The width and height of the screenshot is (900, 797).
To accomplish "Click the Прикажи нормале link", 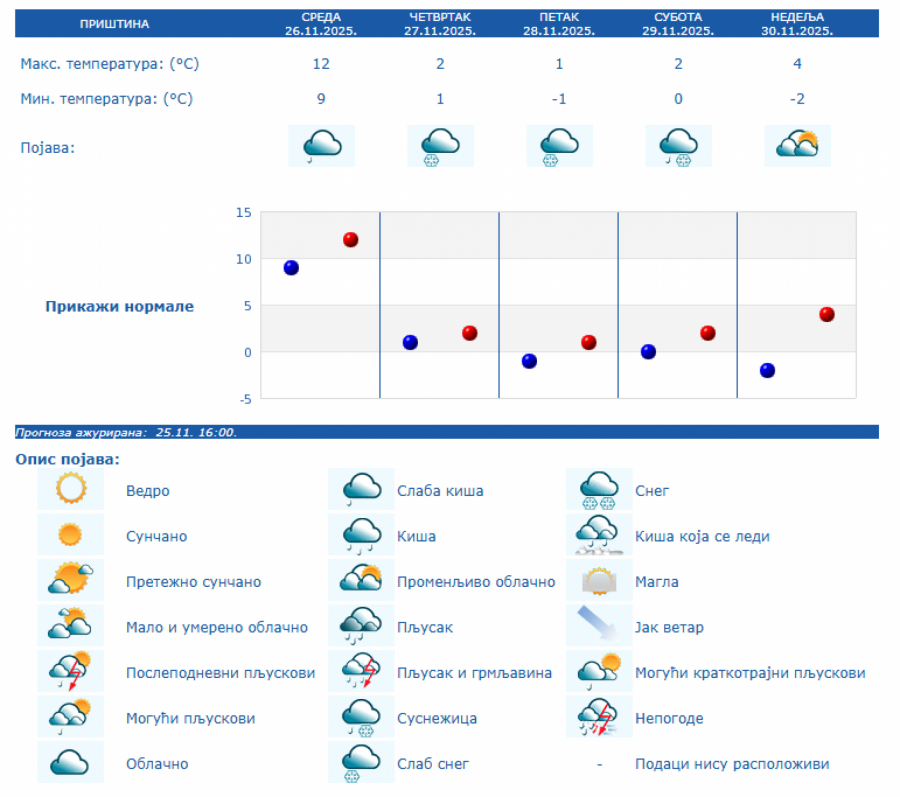I will coord(119,306).
